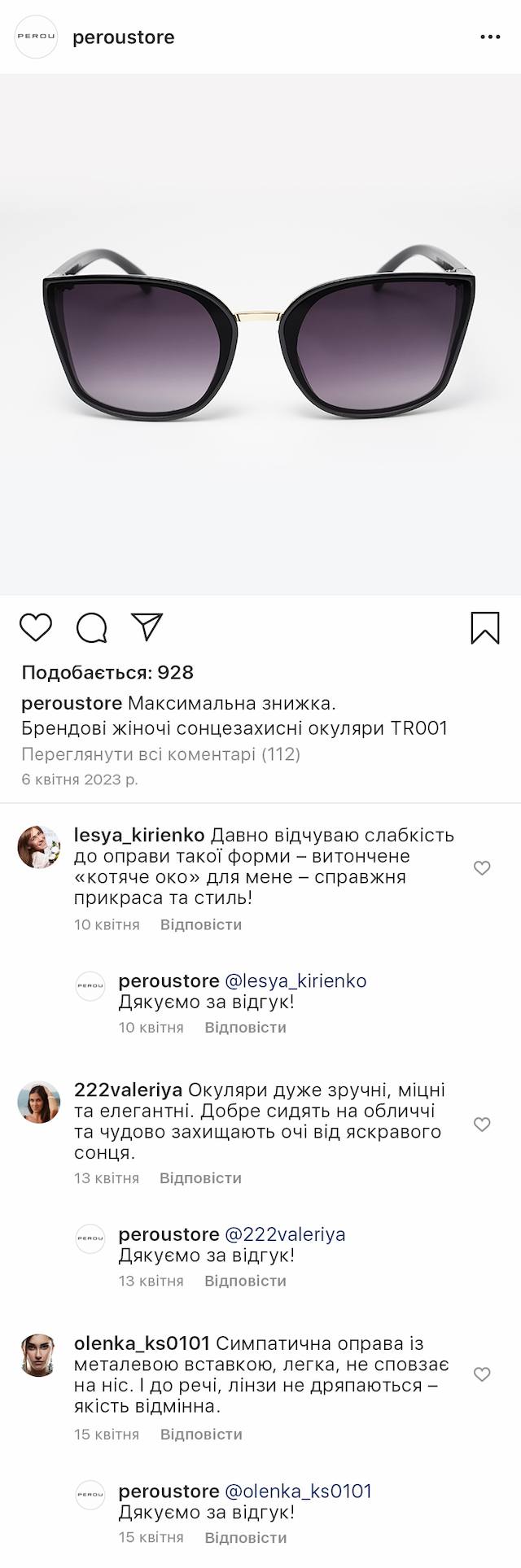Image resolution: width=521 pixels, height=1568 pixels.
Task: Reply to 222valeriya's comment
Action: coord(201,1177)
